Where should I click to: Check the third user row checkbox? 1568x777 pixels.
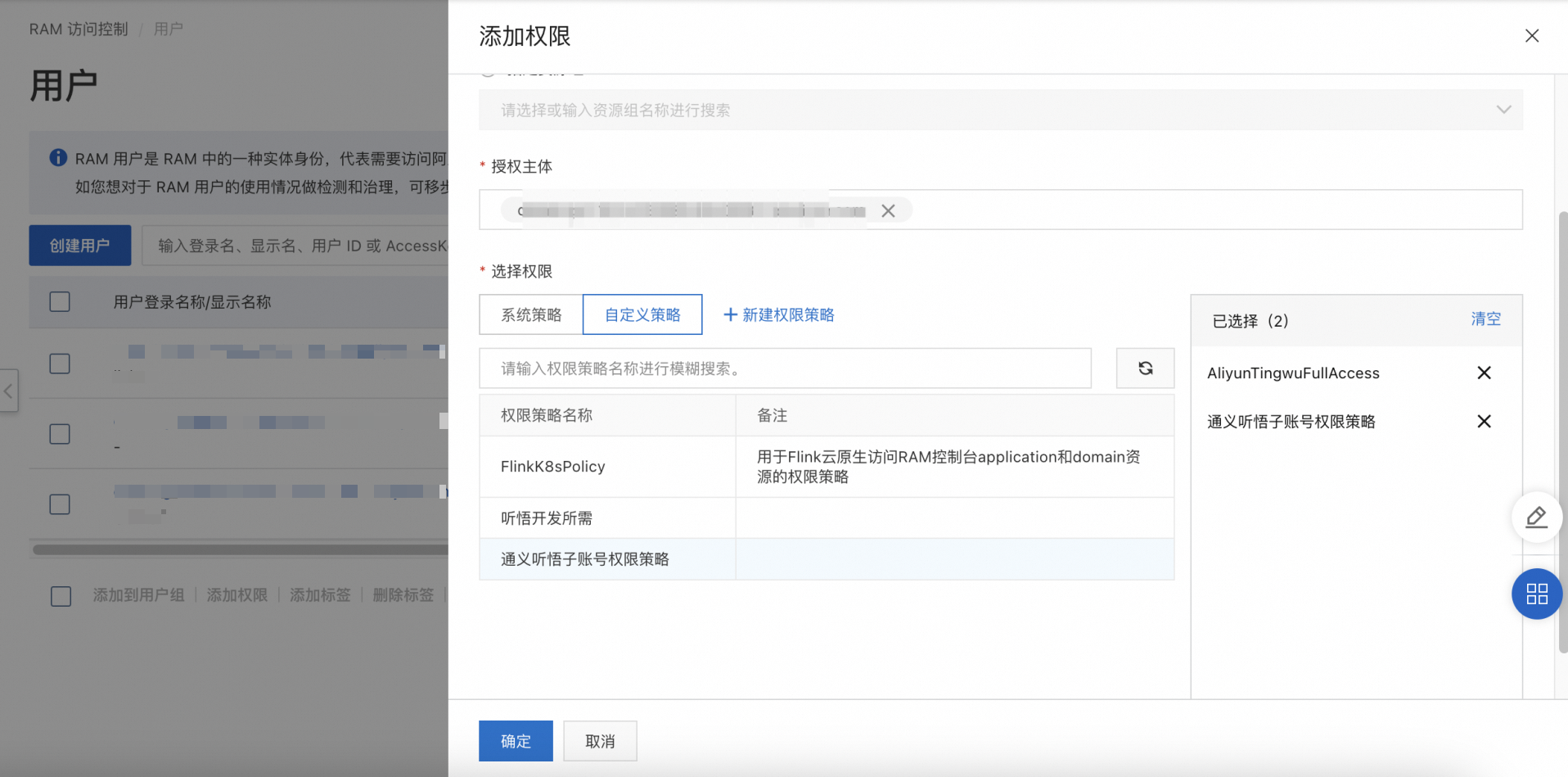[x=60, y=504]
